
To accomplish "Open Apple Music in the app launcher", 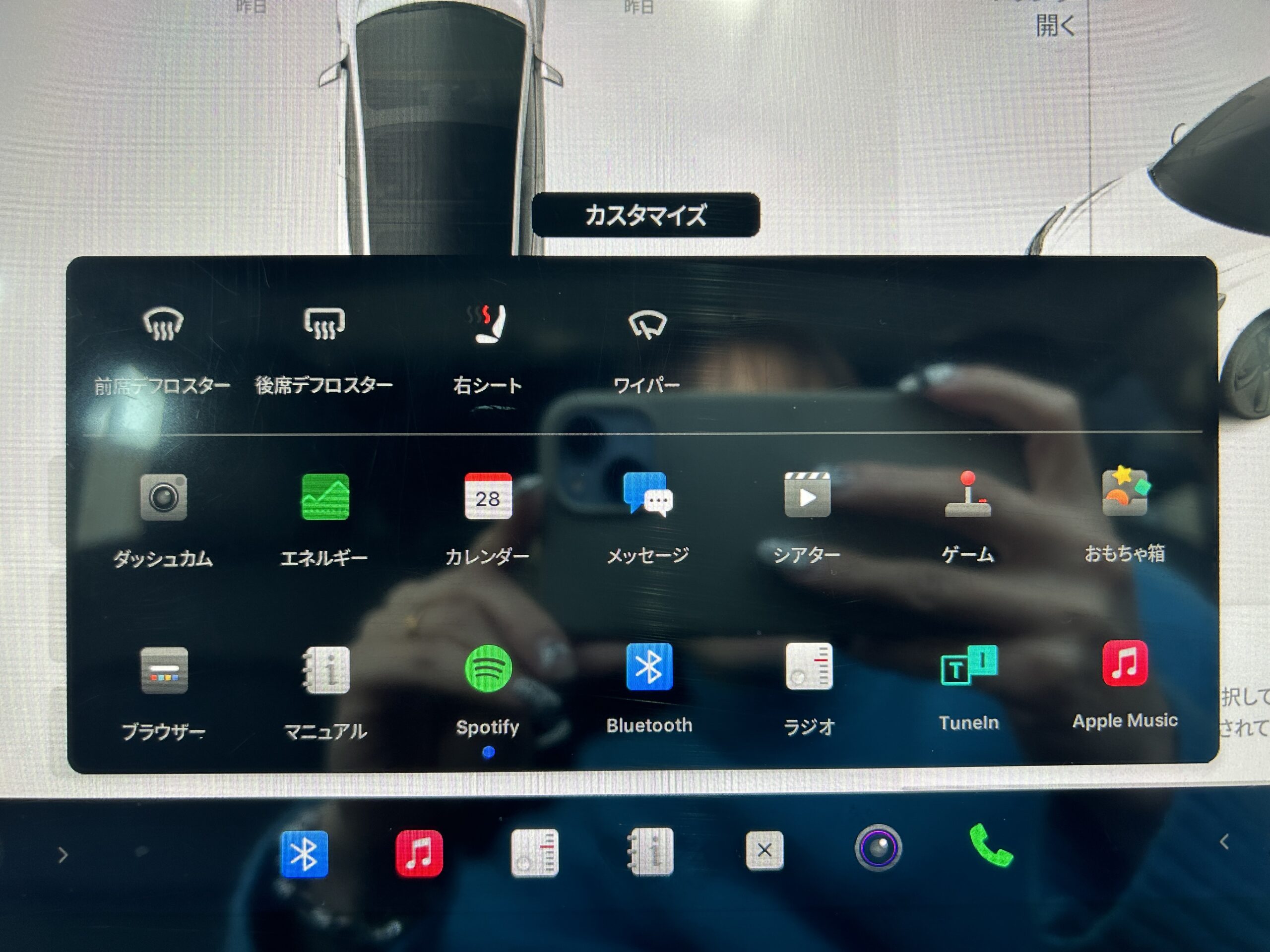I will (x=1125, y=663).
